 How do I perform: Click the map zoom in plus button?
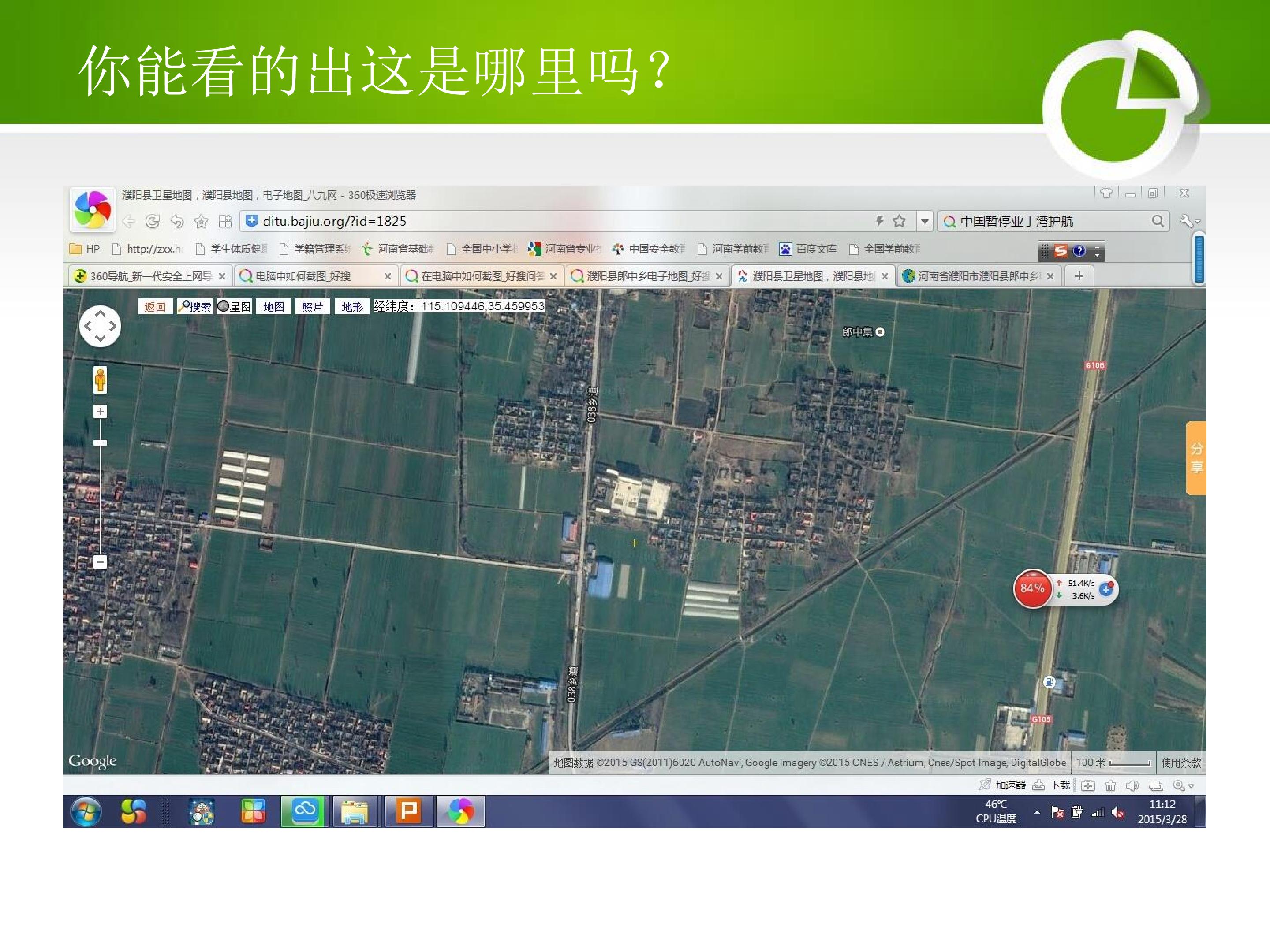click(101, 412)
